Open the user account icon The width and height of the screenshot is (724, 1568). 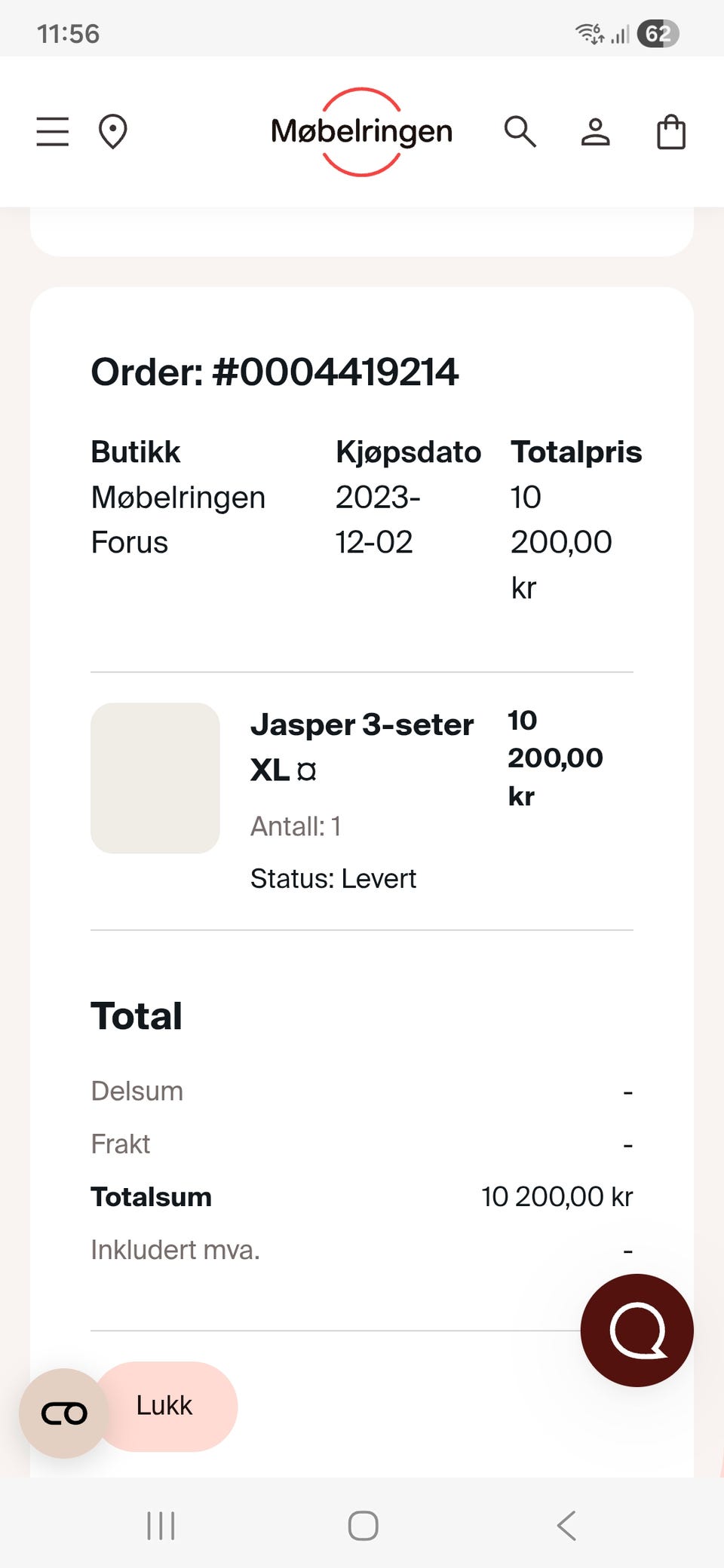595,132
